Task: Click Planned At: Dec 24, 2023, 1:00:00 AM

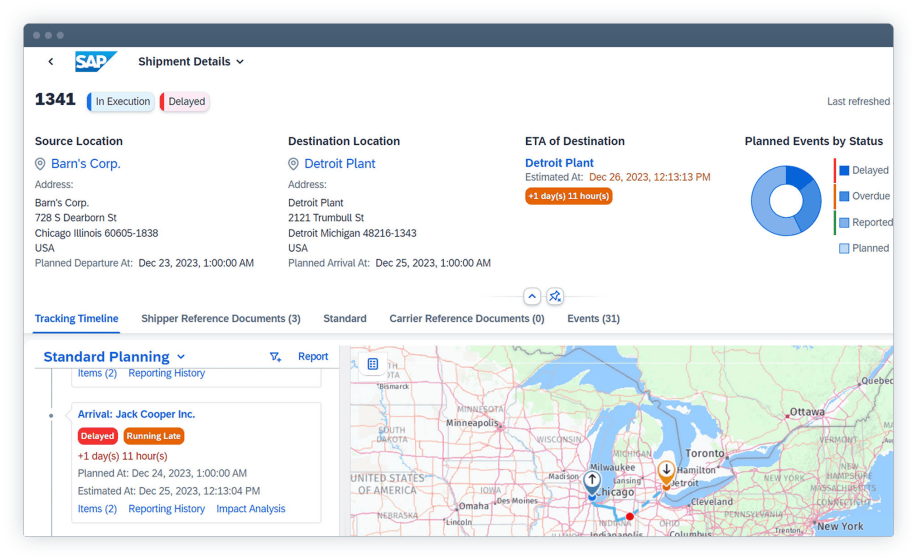Action: click(x=162, y=473)
